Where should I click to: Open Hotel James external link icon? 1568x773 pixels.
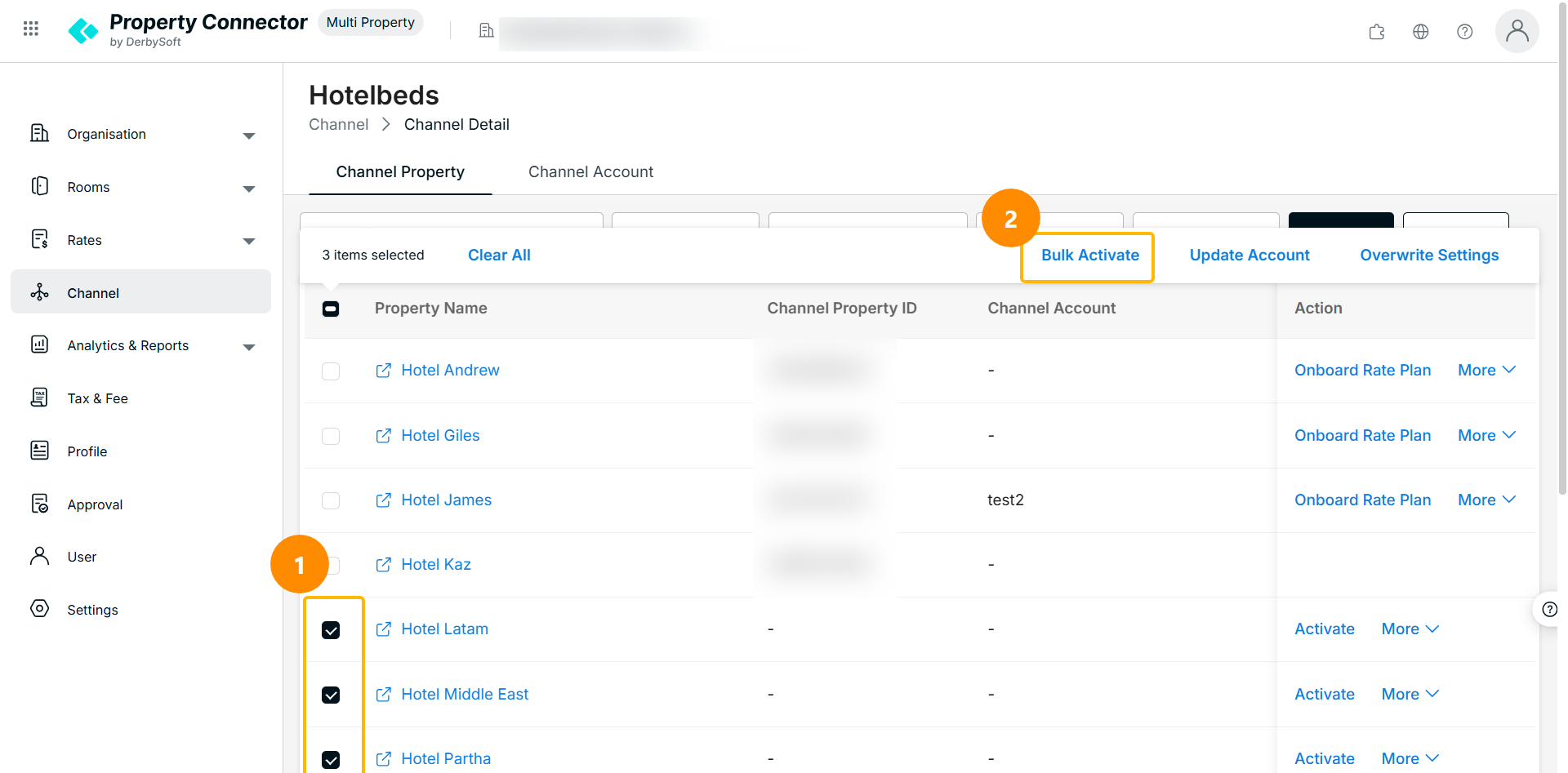coord(383,500)
